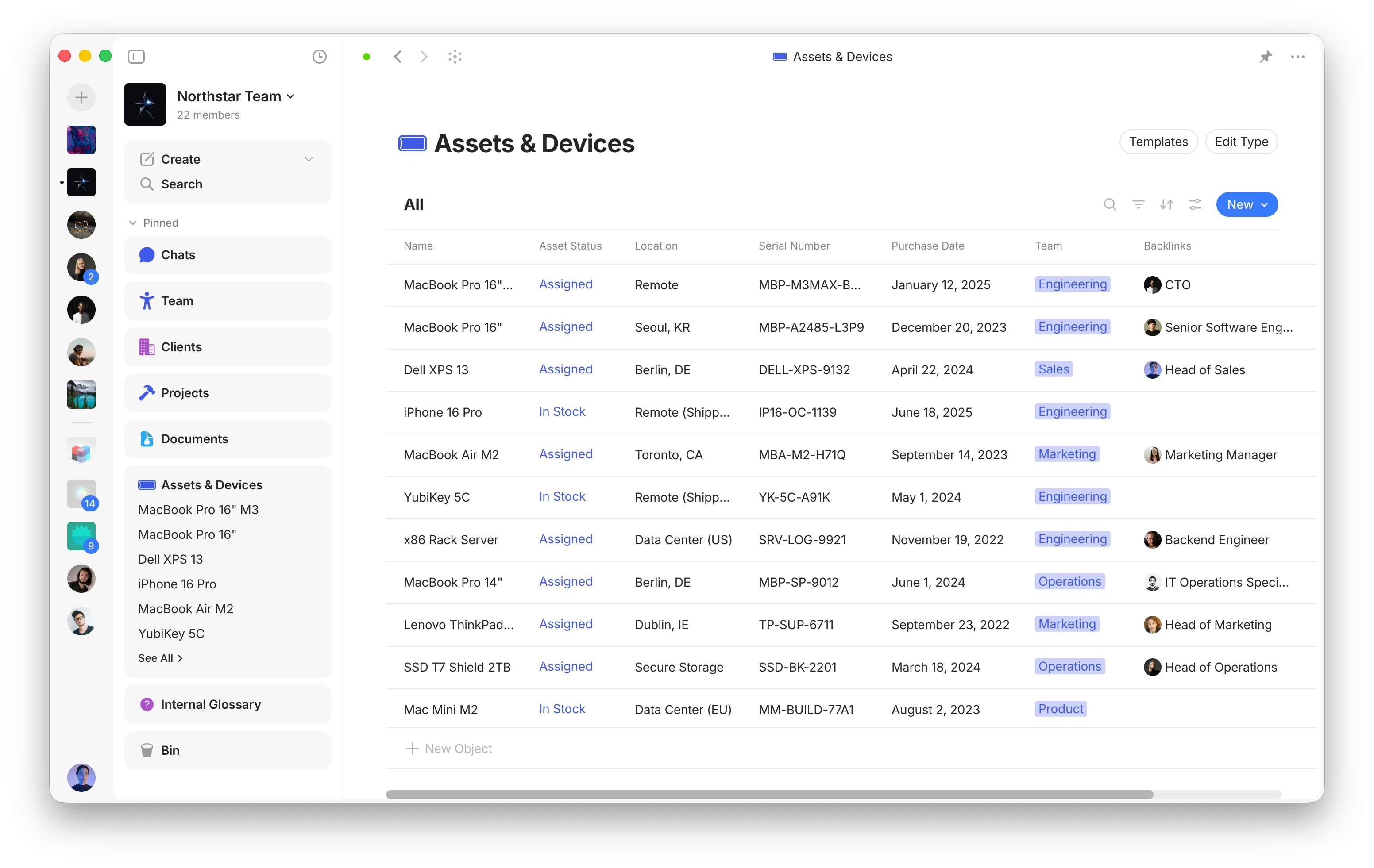Pin this page with the pin icon
Viewport: 1374px width, 868px height.
[1266, 57]
